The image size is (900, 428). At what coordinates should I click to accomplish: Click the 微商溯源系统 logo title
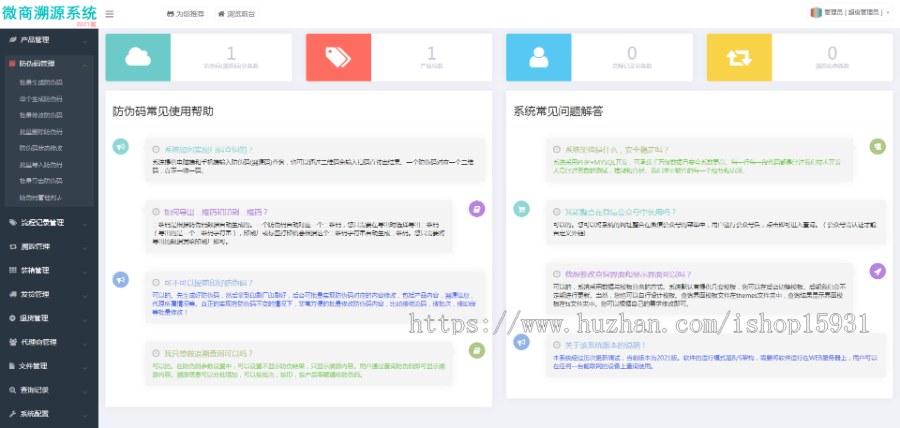pyautogui.click(x=49, y=13)
